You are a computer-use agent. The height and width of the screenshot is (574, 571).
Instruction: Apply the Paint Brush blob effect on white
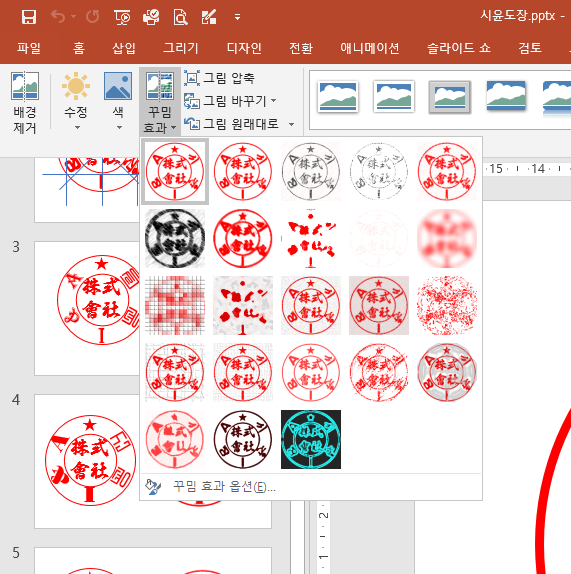[x=311, y=238]
